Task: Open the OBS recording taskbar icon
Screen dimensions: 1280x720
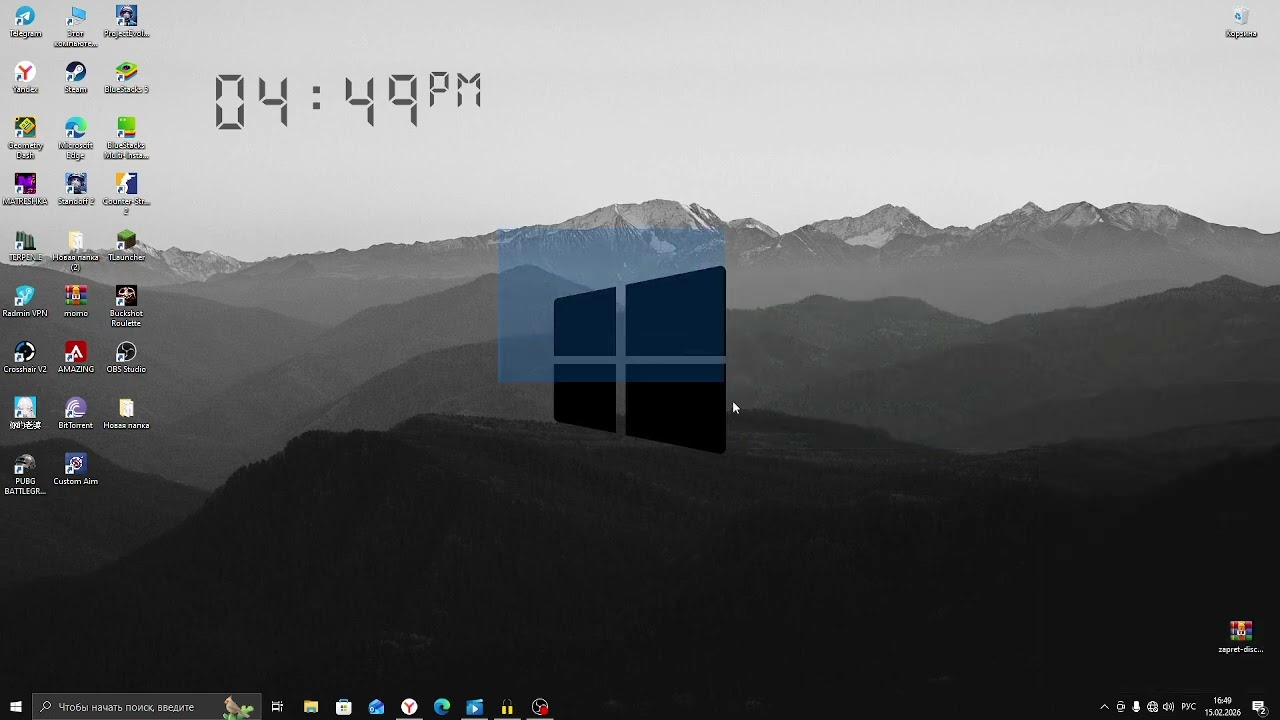Action: [x=540, y=707]
